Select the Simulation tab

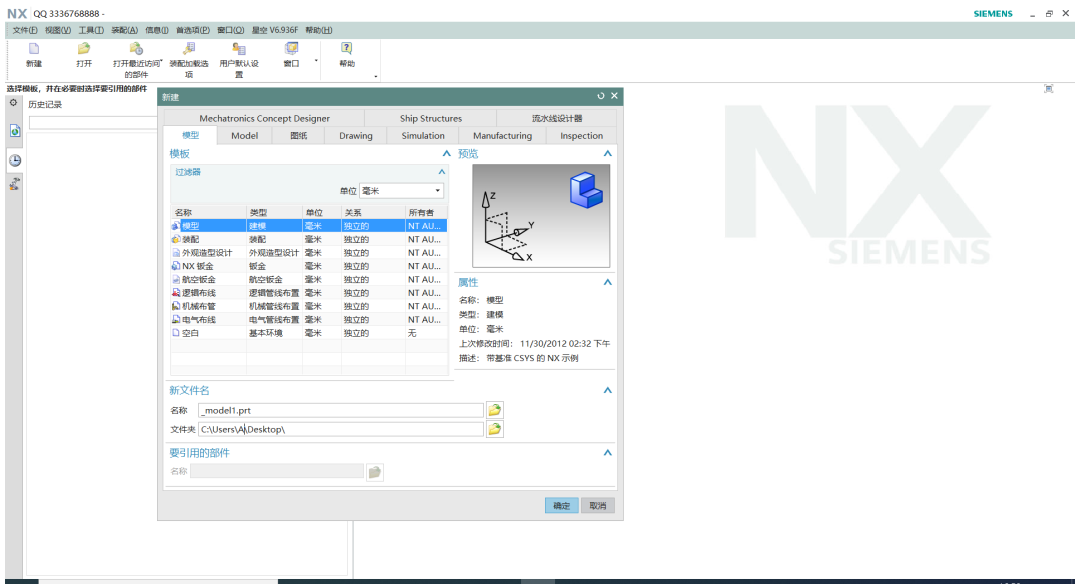point(423,136)
